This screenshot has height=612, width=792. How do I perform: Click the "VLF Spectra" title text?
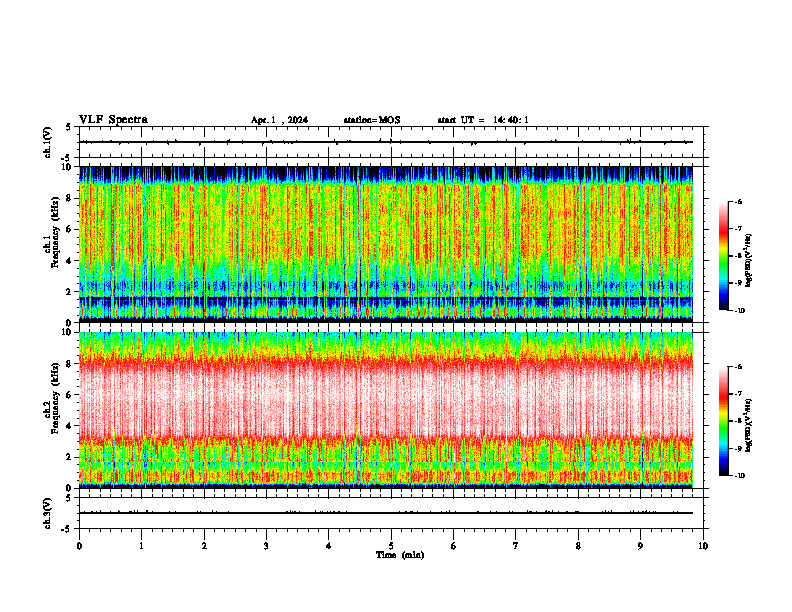113,120
